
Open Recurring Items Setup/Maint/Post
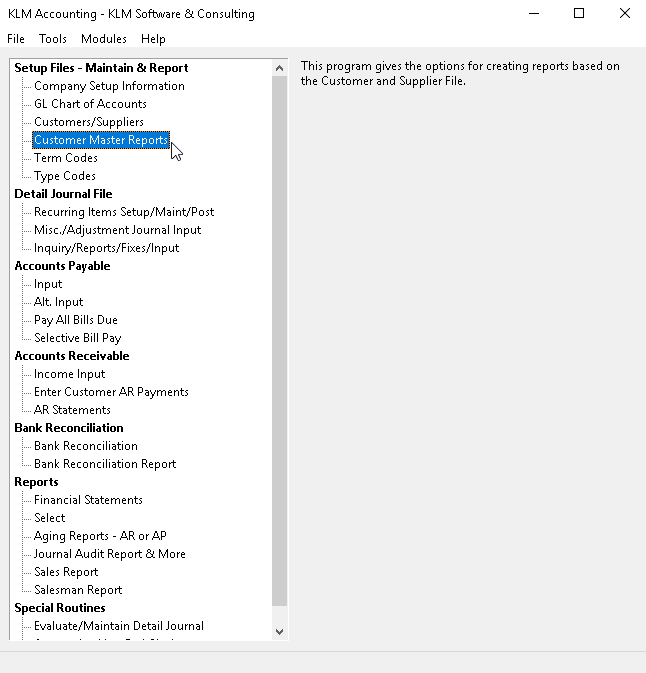(124, 212)
